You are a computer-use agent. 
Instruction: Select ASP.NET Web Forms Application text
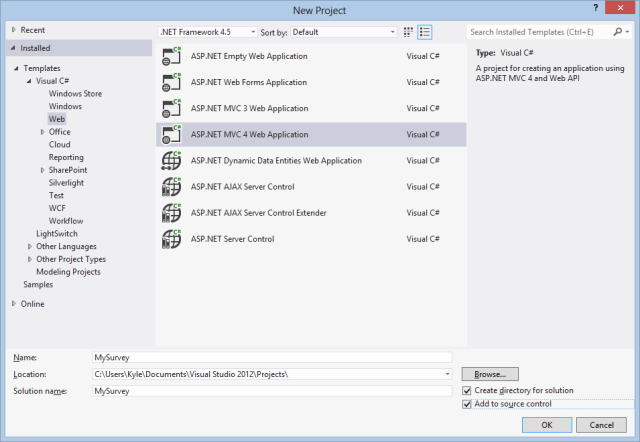click(x=249, y=82)
